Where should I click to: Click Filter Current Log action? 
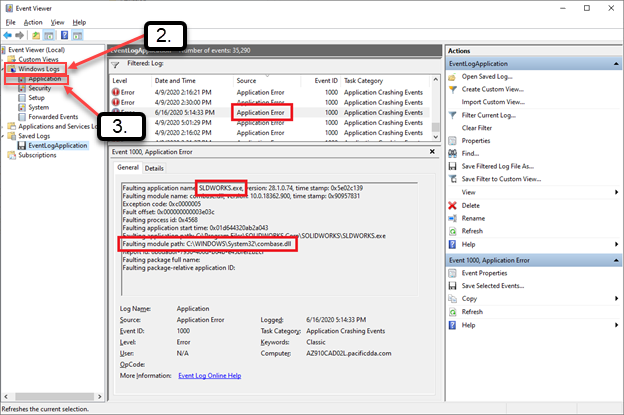tap(488, 115)
